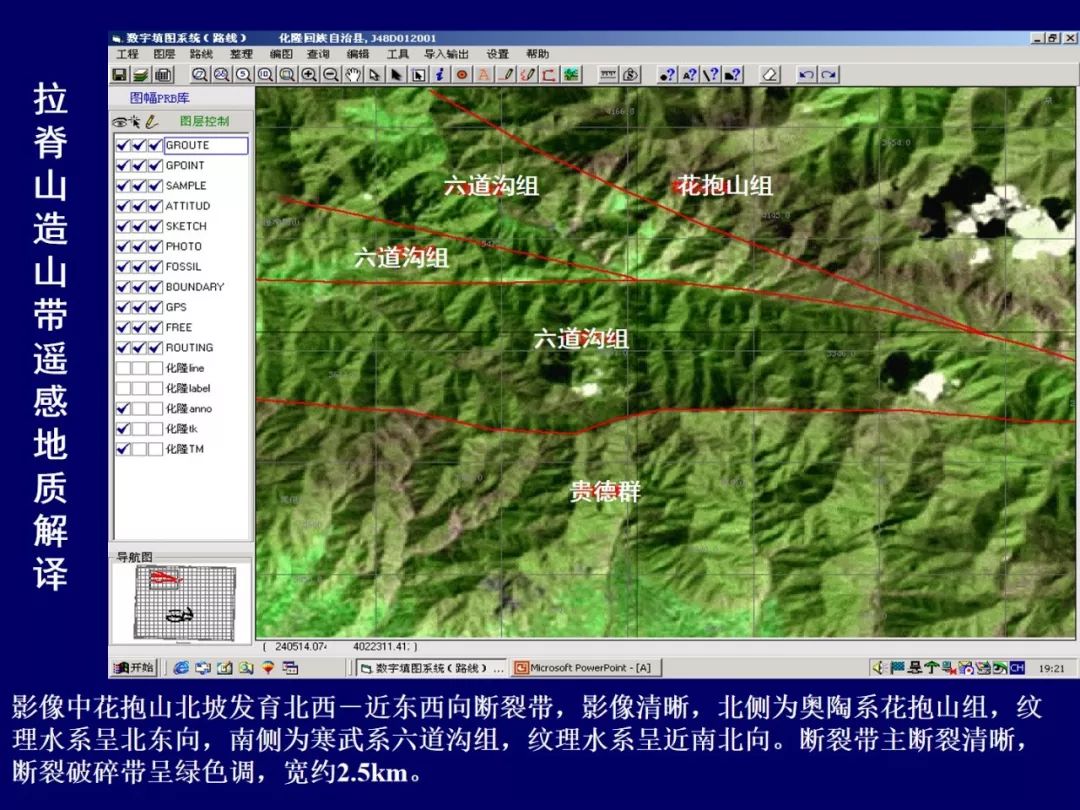Uncheck the visibility box of 化隆TM layer
The height and width of the screenshot is (810, 1080).
[x=122, y=449]
